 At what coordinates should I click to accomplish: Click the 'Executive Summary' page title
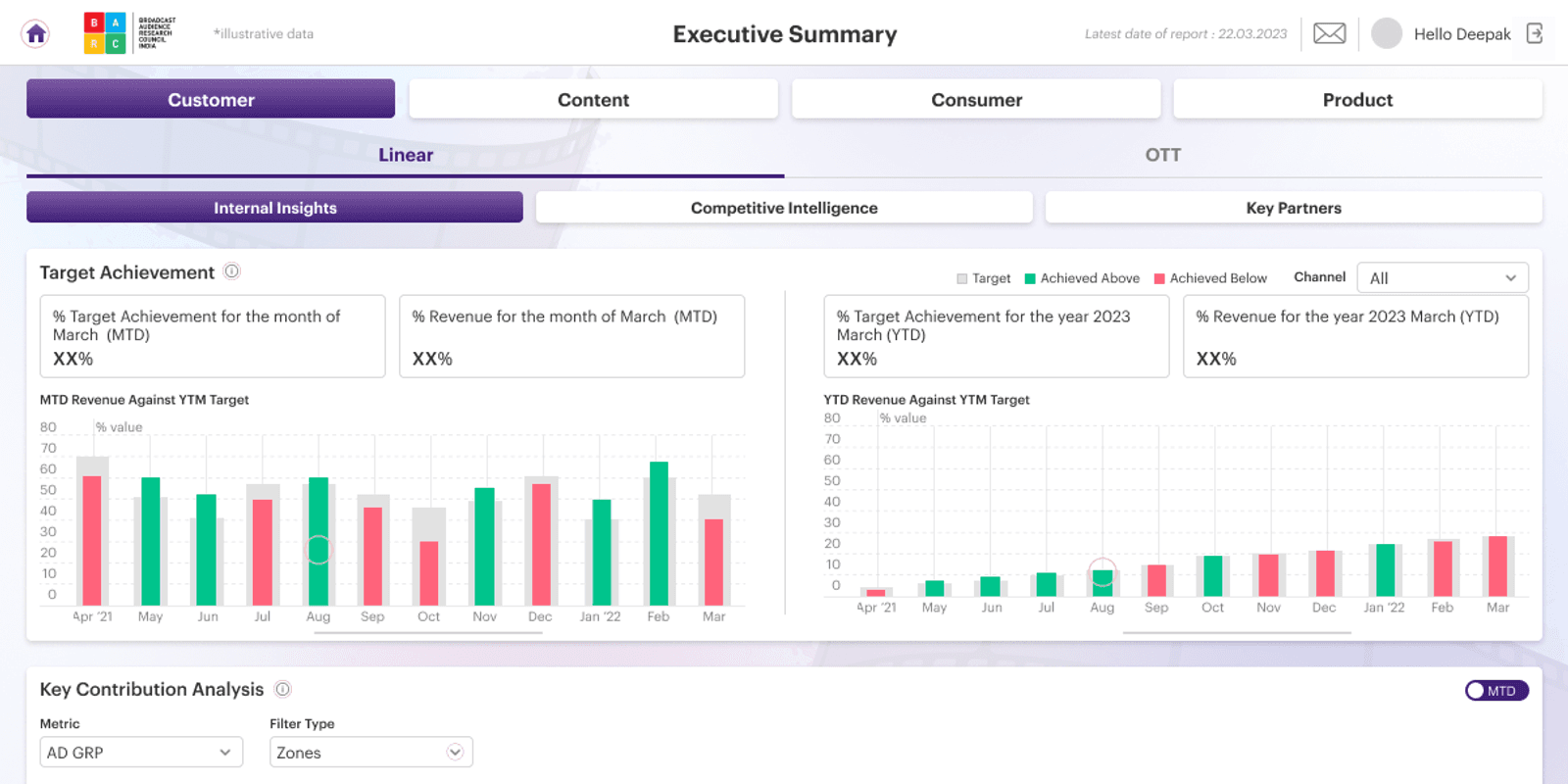(x=785, y=34)
